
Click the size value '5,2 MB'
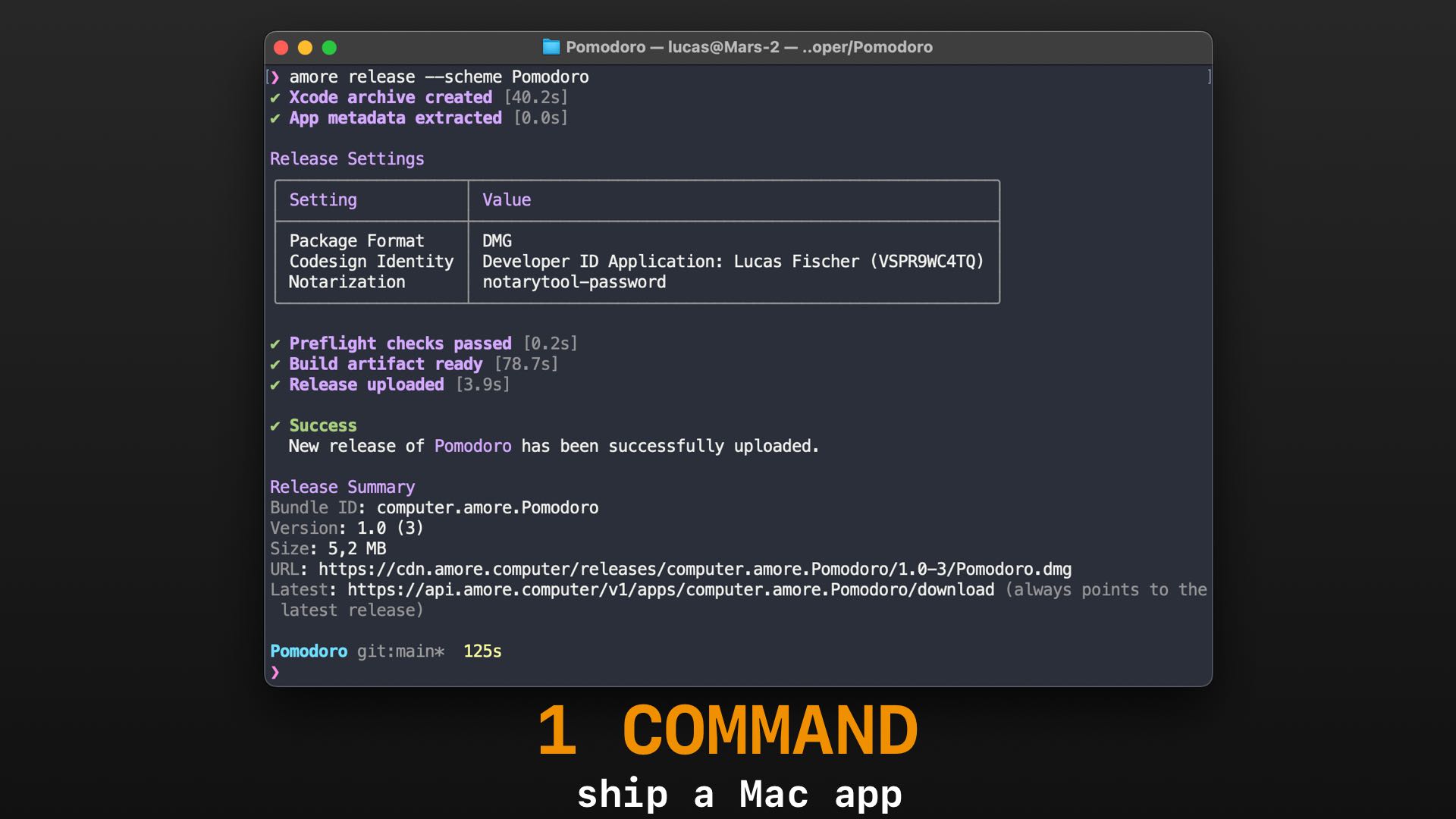click(x=357, y=548)
